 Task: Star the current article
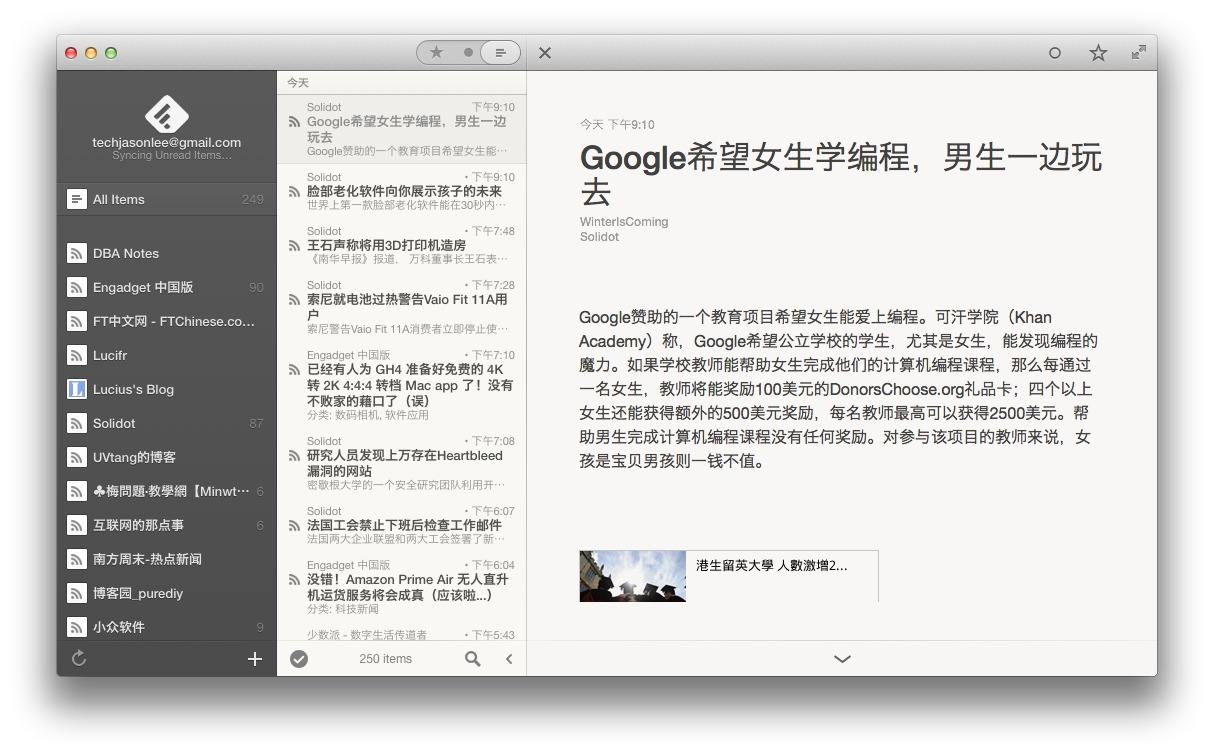coord(1098,53)
